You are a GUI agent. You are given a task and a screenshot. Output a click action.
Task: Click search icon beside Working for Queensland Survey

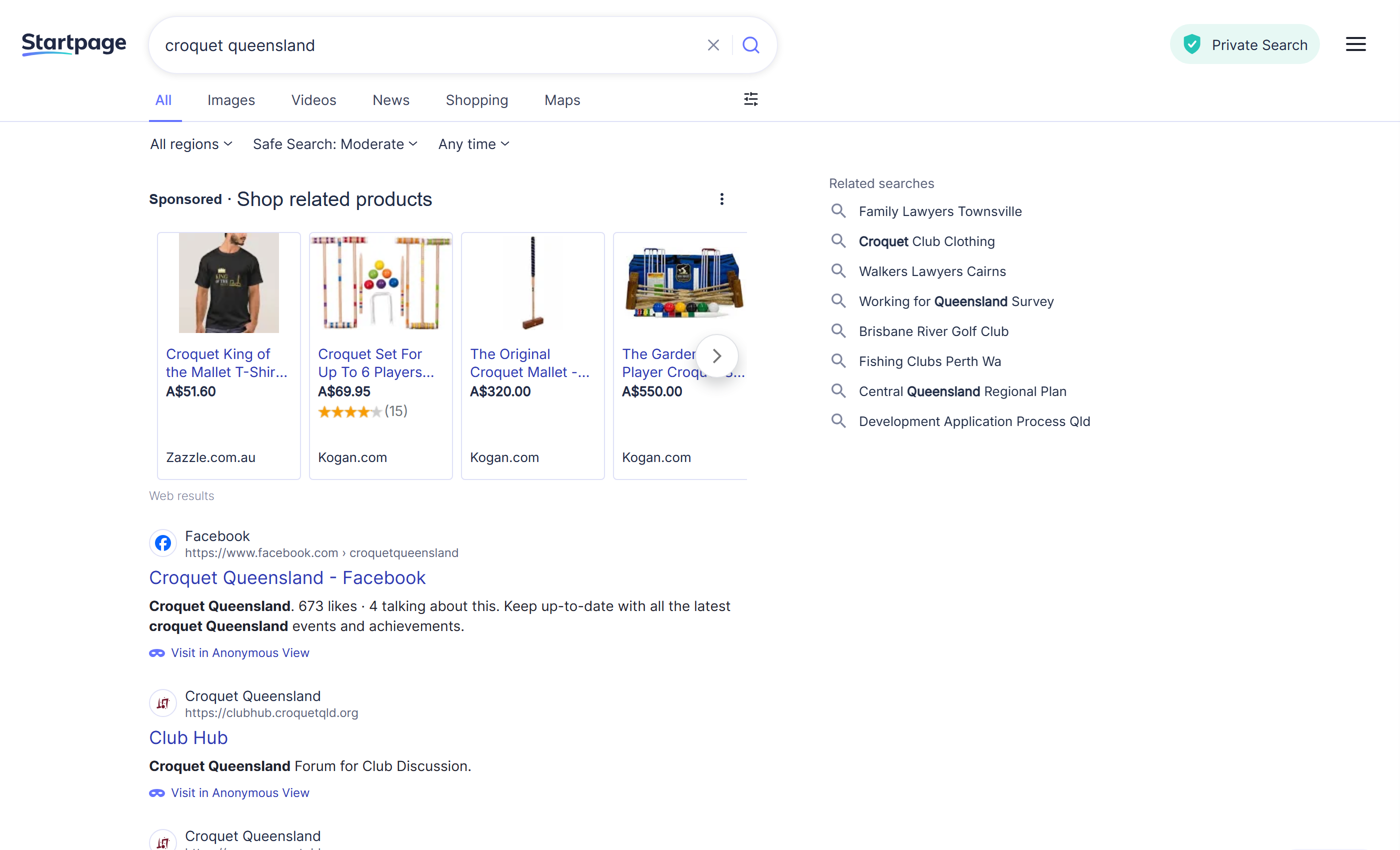pyautogui.click(x=838, y=301)
